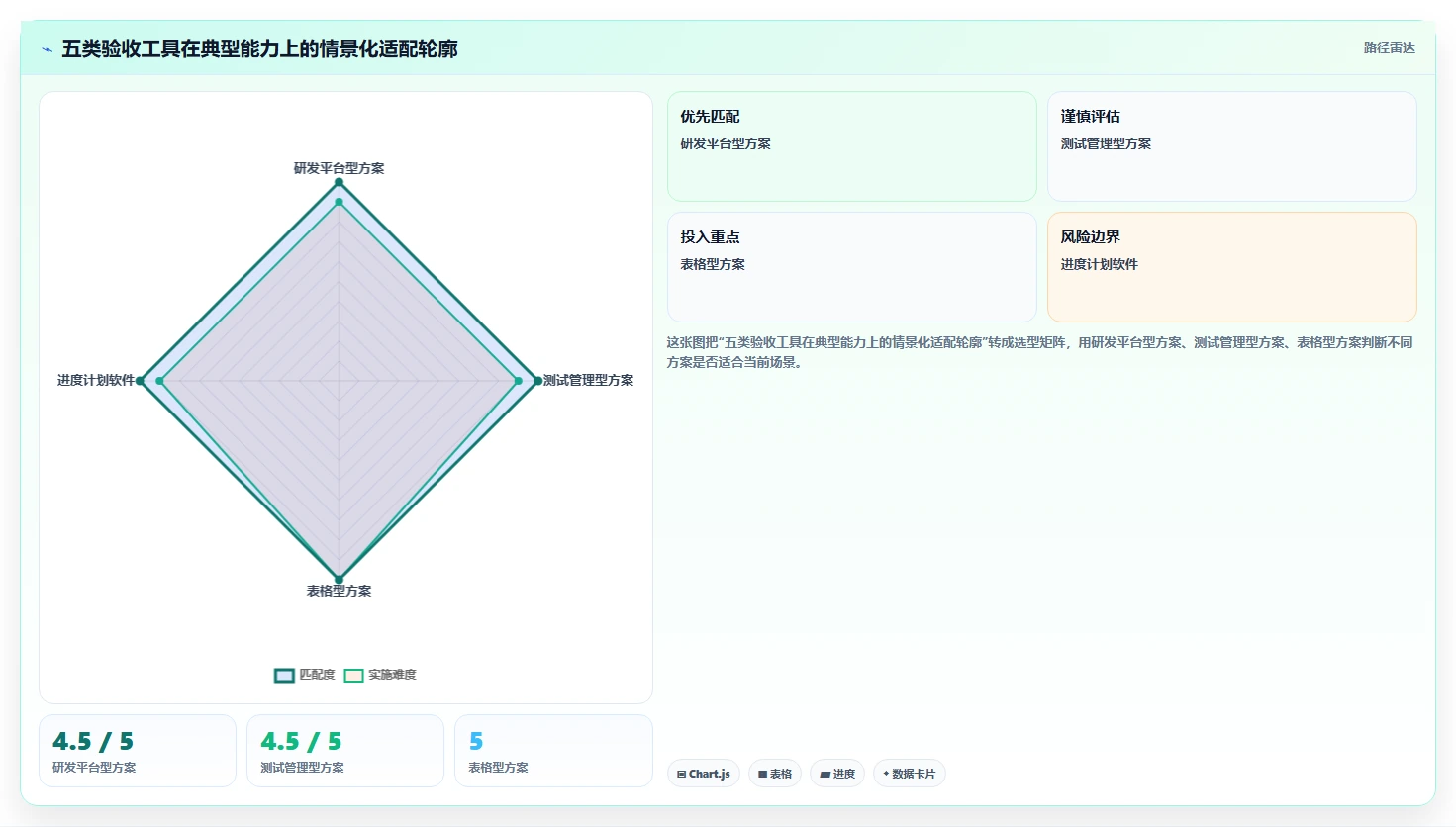Click the 五类验收工具 page title
Image resolution: width=1456 pixels, height=827 pixels.
pyautogui.click(x=259, y=49)
